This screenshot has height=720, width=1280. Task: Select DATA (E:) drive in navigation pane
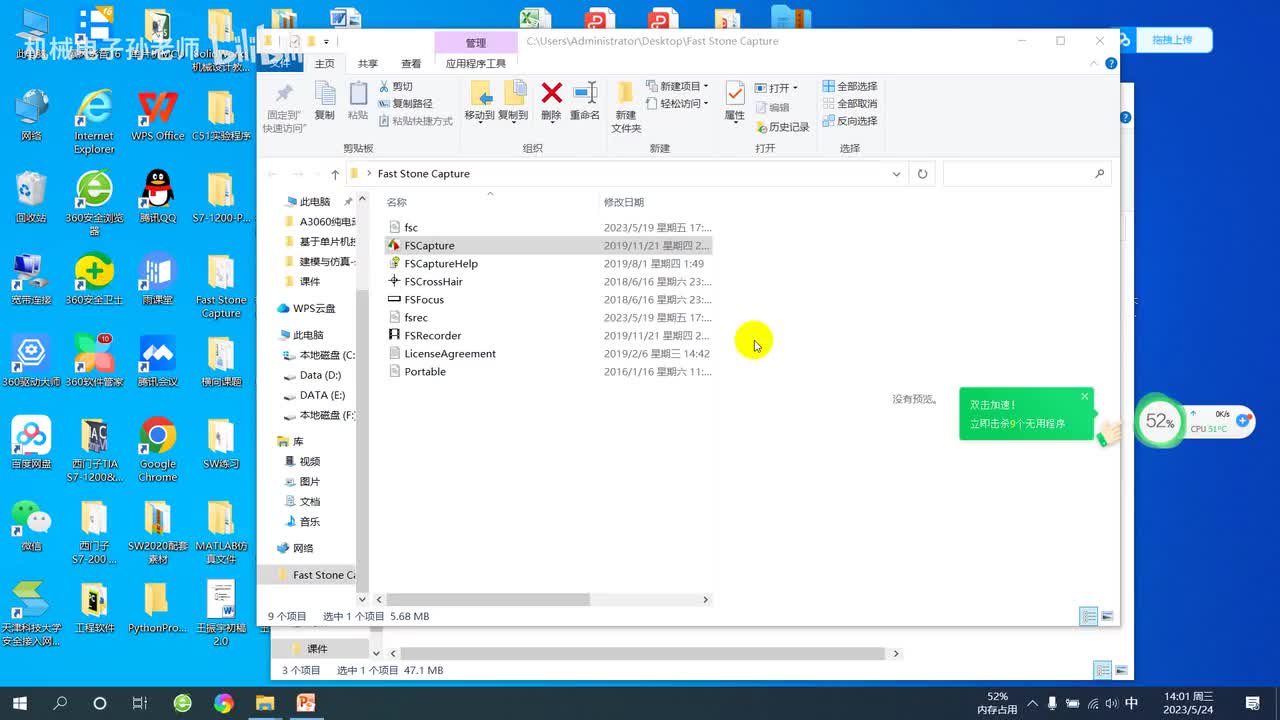tap(322, 395)
